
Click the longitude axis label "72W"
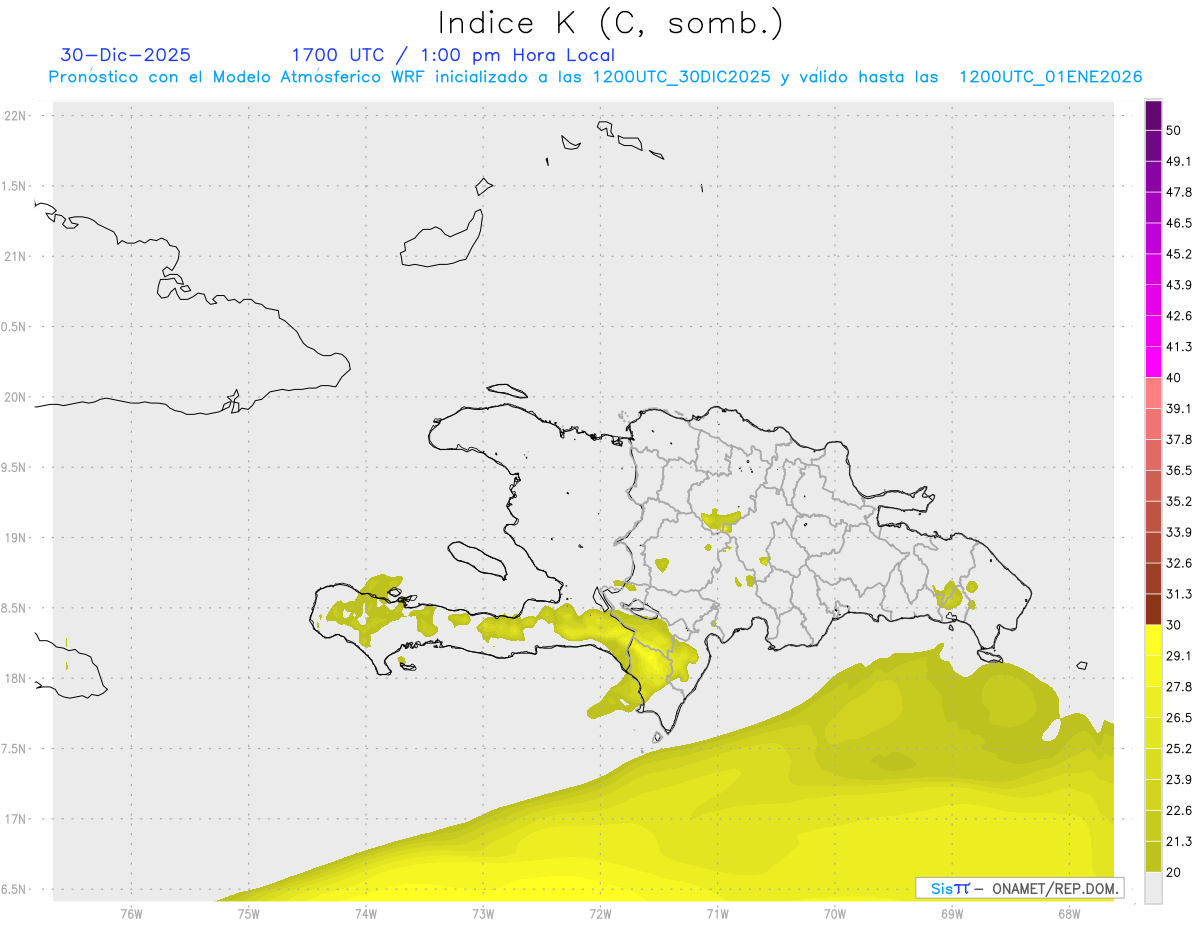(600, 913)
